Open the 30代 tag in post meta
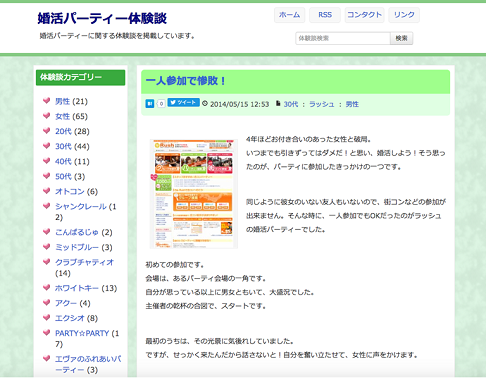Viewport: 486px width, 378px height. click(x=291, y=104)
